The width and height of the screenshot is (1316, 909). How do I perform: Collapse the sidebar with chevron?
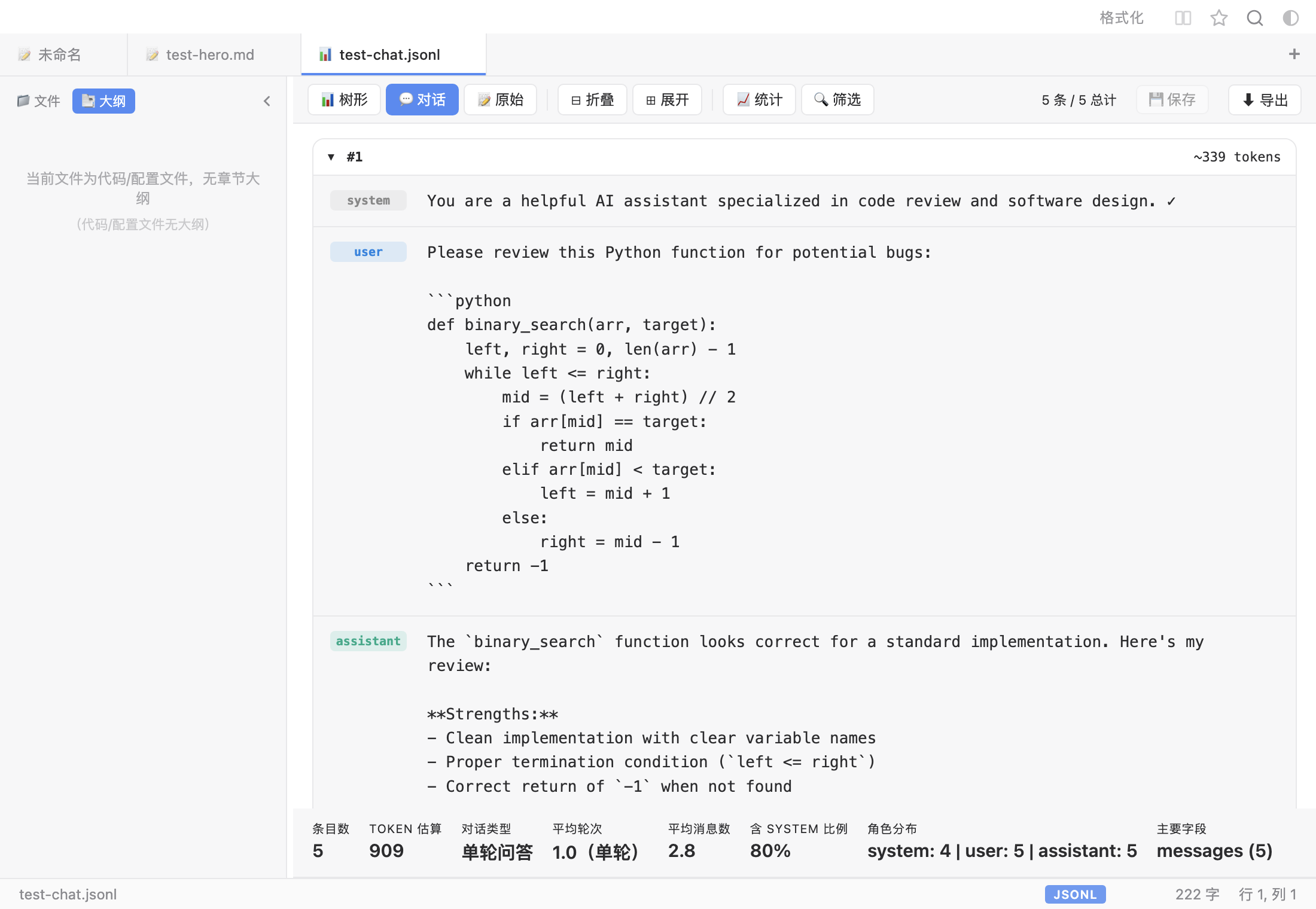pyautogui.click(x=267, y=101)
